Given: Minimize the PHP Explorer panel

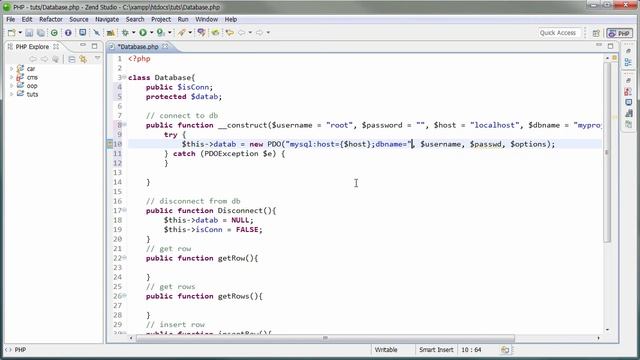Looking at the screenshot, I should pos(83,45).
